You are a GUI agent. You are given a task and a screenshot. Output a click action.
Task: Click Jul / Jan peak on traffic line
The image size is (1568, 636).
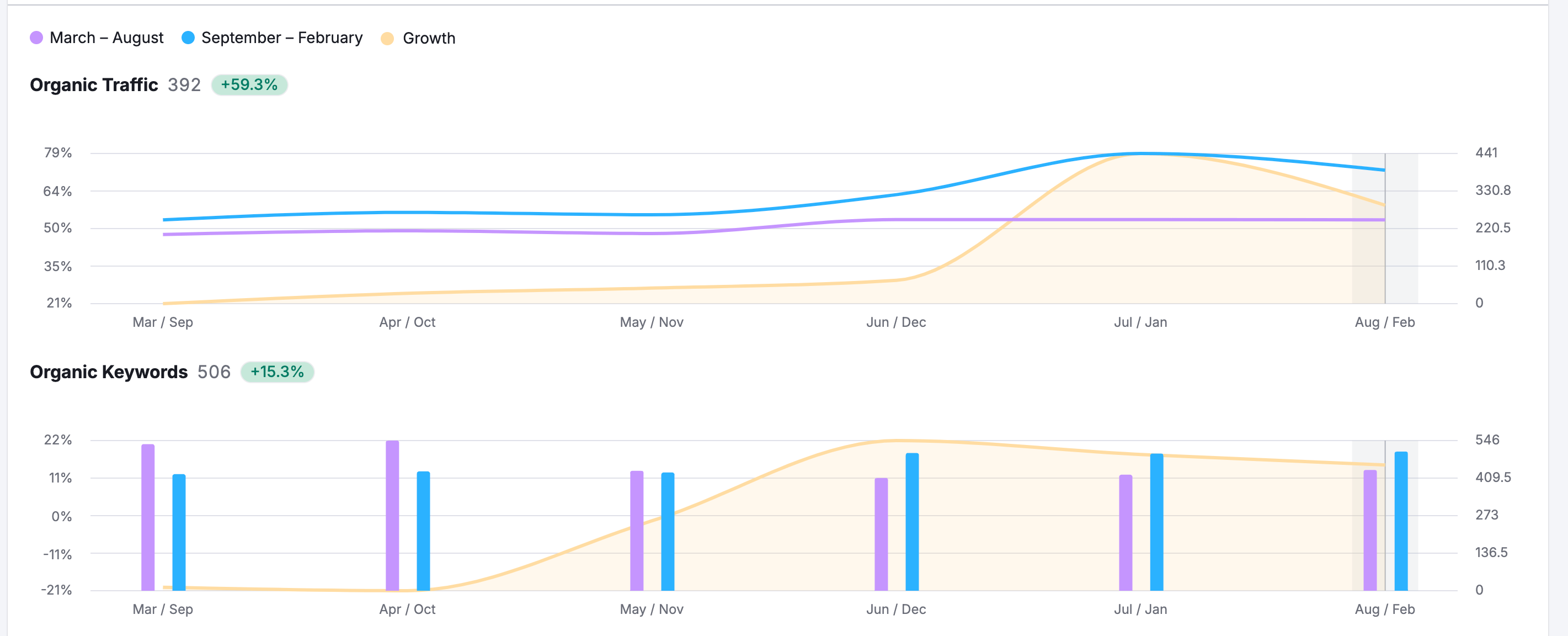pyautogui.click(x=1140, y=153)
